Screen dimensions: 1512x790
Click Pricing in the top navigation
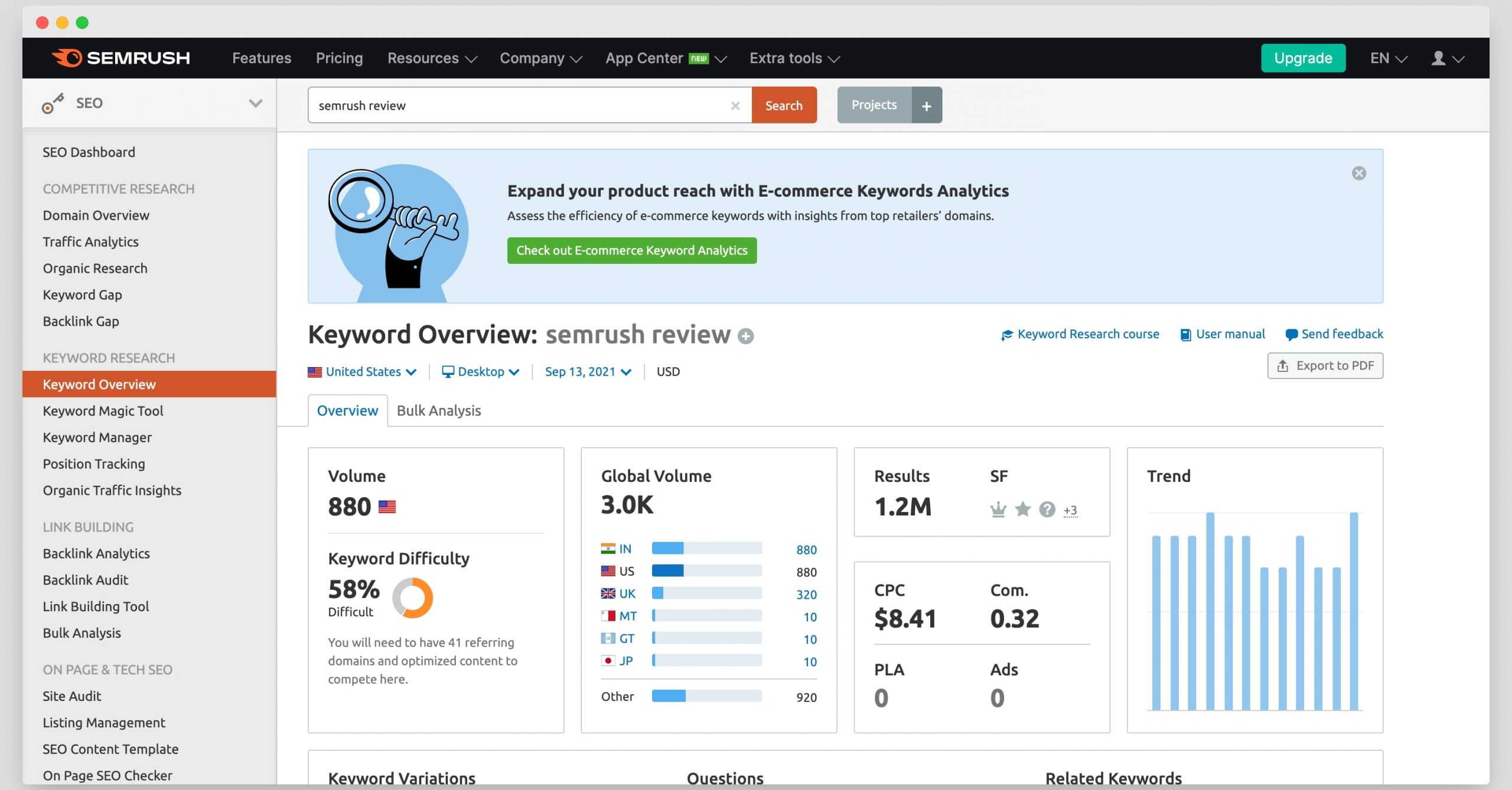coord(340,58)
